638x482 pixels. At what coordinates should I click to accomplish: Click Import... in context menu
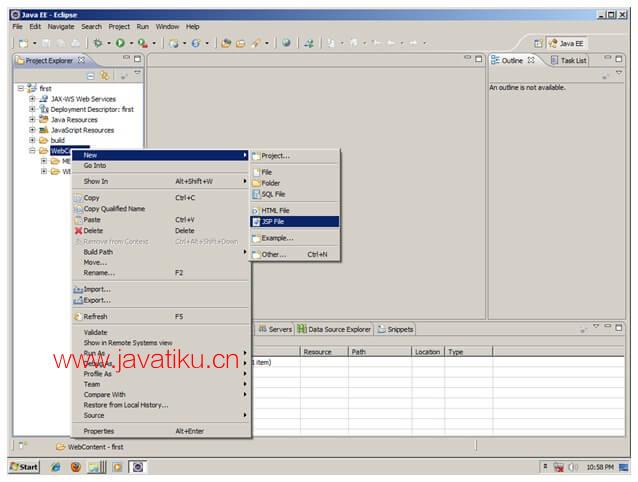[x=160, y=289]
